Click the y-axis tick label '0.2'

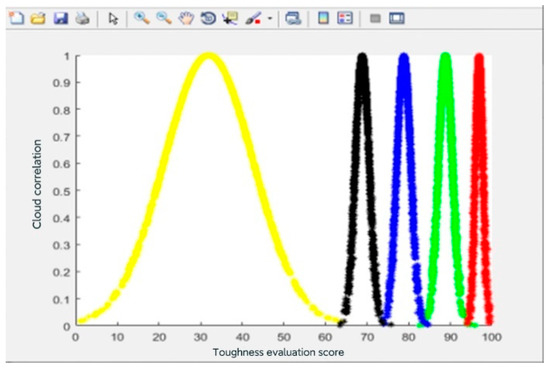pos(61,272)
